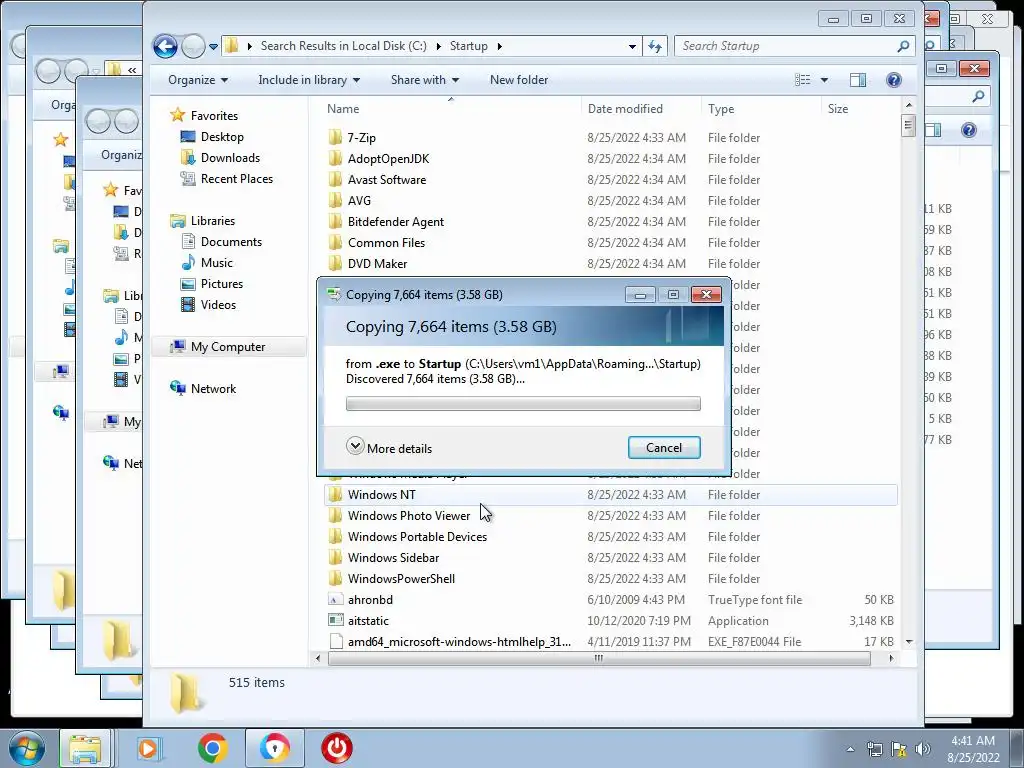This screenshot has height=768, width=1024.
Task: Show the preview pane icon
Action: (x=858, y=80)
